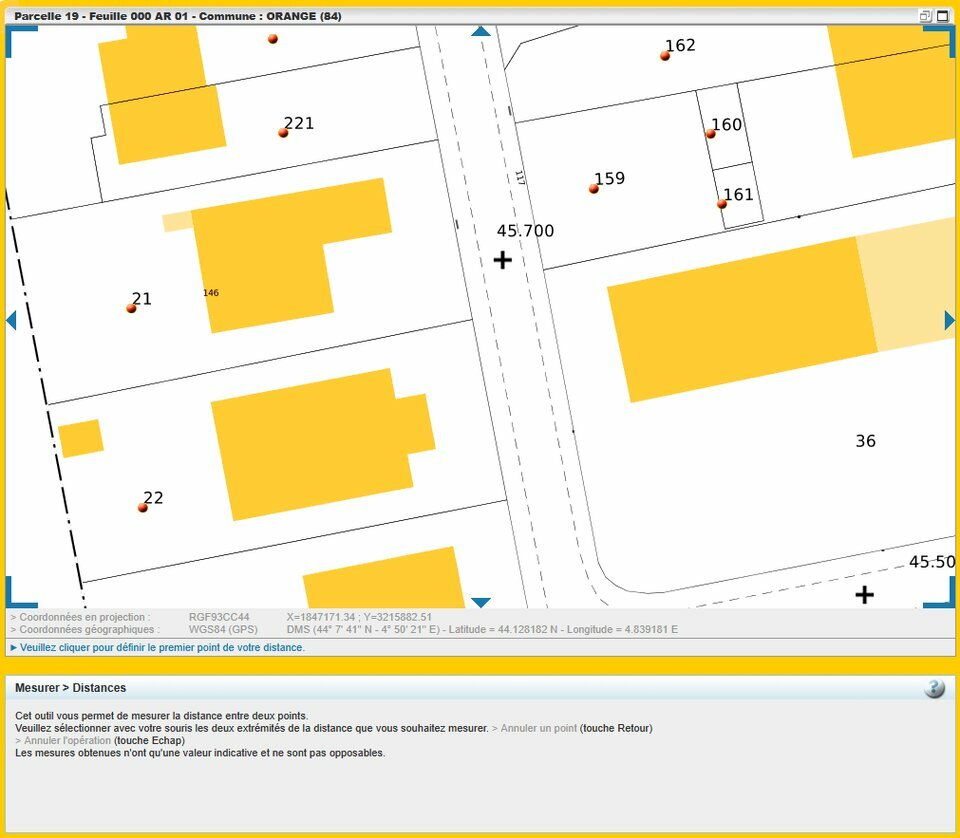Choose the red marker of parcel 161
Screen dimensions: 960x838
[x=722, y=204]
